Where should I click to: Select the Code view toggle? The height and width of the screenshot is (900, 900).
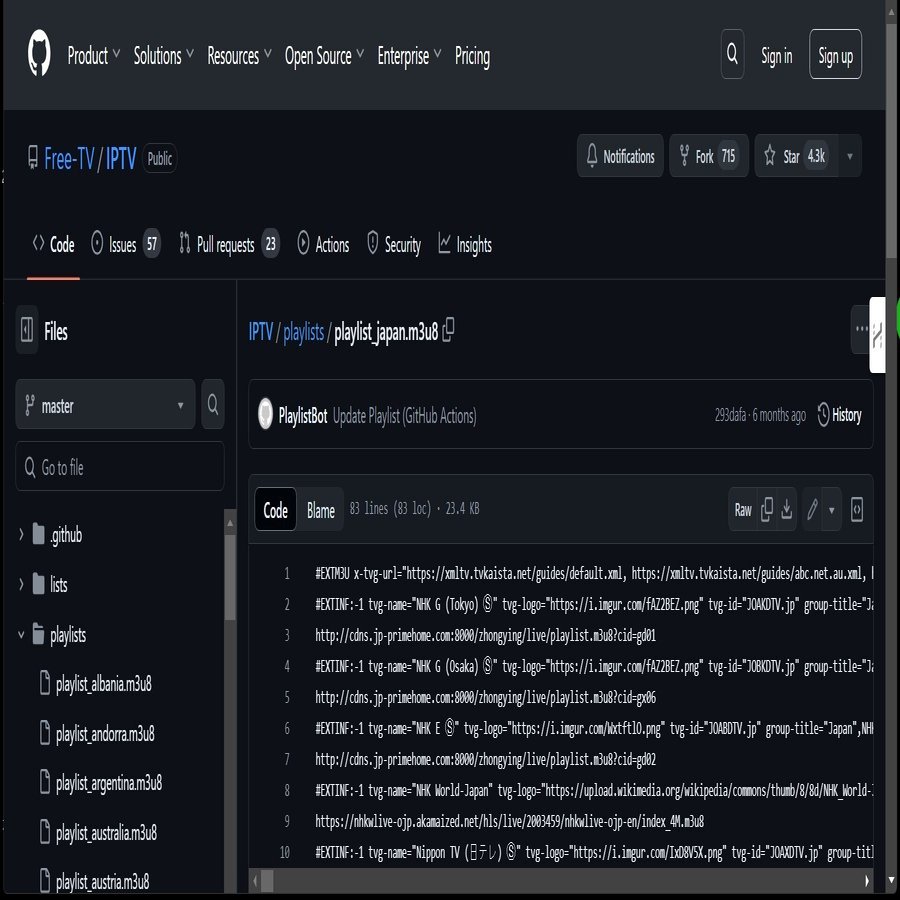click(276, 509)
